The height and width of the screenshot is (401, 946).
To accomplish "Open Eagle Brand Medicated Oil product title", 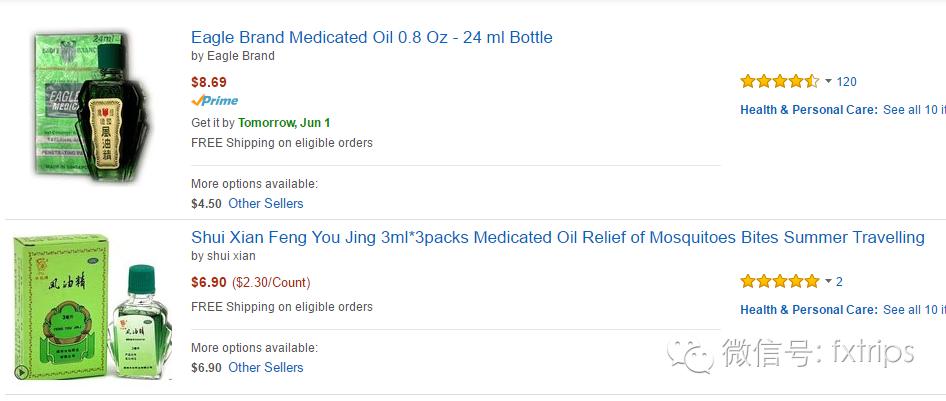I will [x=371, y=38].
